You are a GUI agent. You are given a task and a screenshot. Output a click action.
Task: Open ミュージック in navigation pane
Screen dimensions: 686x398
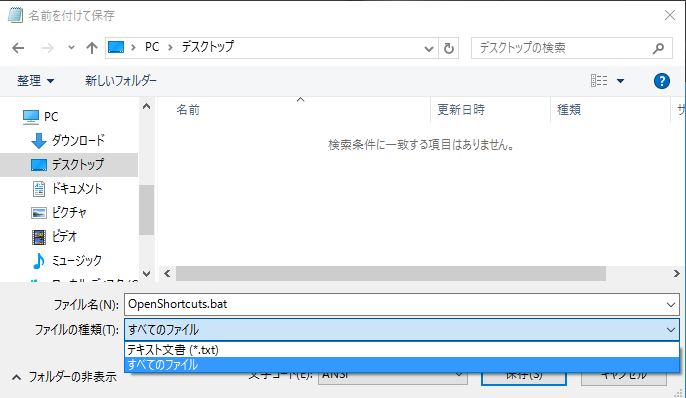(x=77, y=261)
